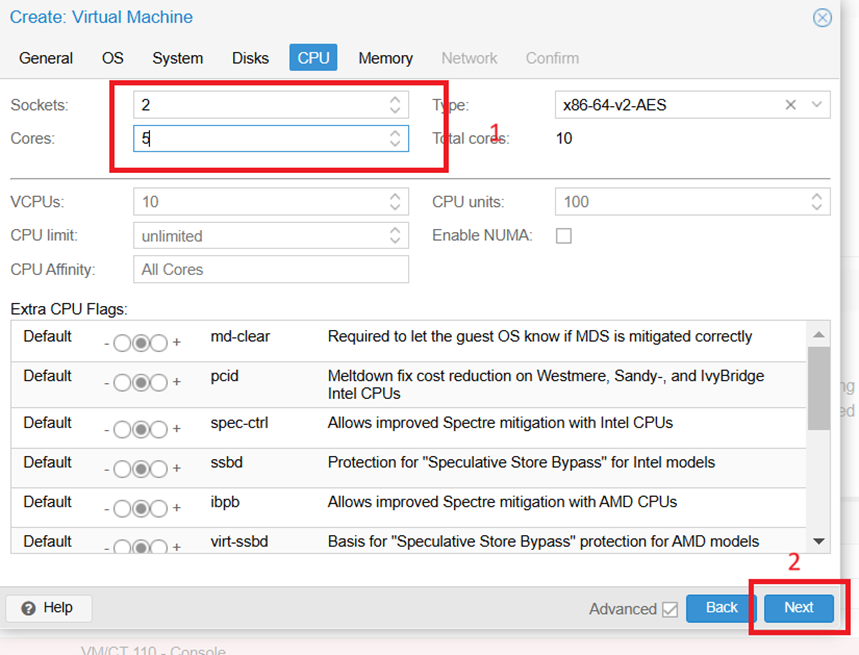Viewport: 859px width, 655px height.
Task: Set ssbd flag to default middle option
Action: coord(141,469)
